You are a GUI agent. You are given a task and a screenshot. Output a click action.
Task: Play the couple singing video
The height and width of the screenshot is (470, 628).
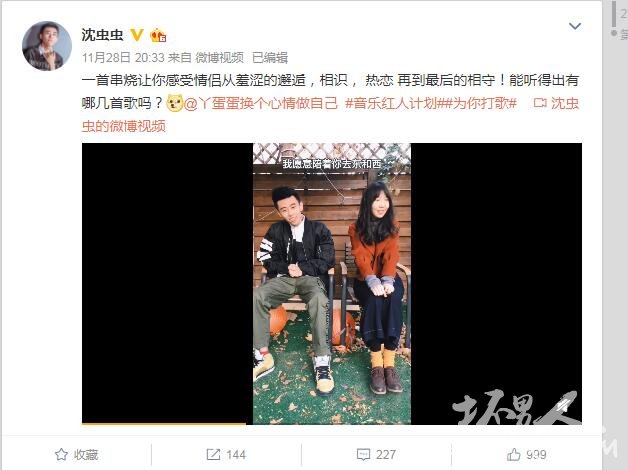332,283
